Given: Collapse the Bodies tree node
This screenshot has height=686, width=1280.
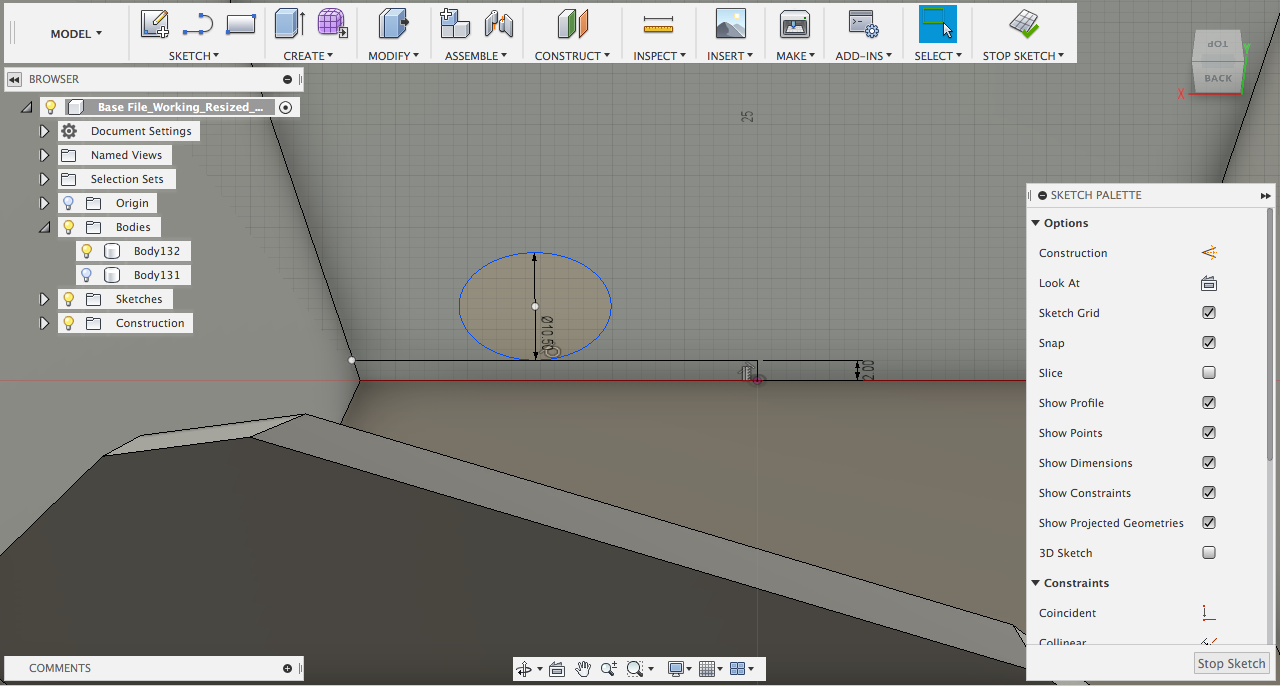Looking at the screenshot, I should (44, 227).
